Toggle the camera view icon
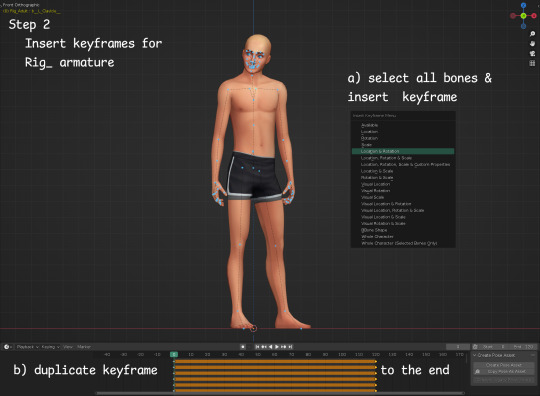The width and height of the screenshot is (540, 396). 532,53
